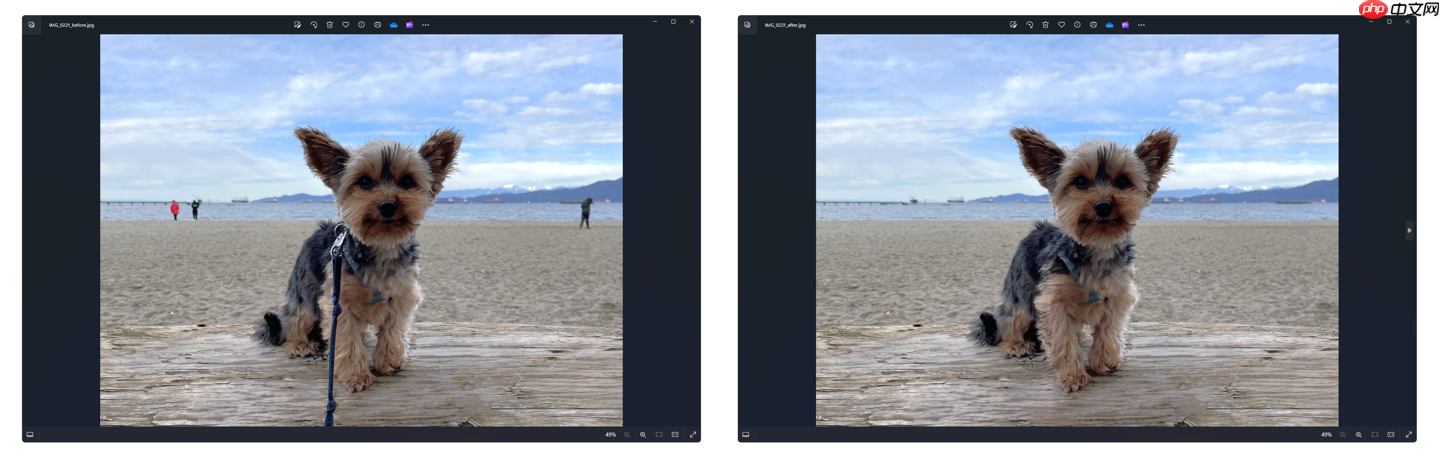The image size is (1440, 466).
Task: Show file info for IMG_0221_before.jpg
Action: pos(361,25)
